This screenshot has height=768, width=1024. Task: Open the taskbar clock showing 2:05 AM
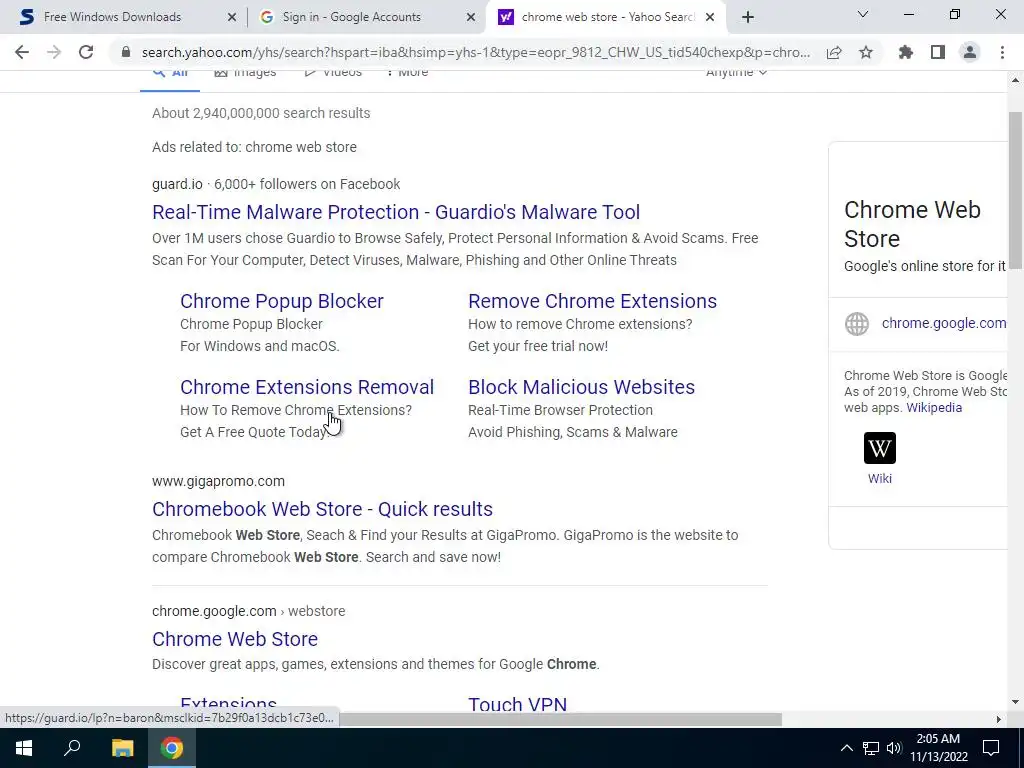938,748
